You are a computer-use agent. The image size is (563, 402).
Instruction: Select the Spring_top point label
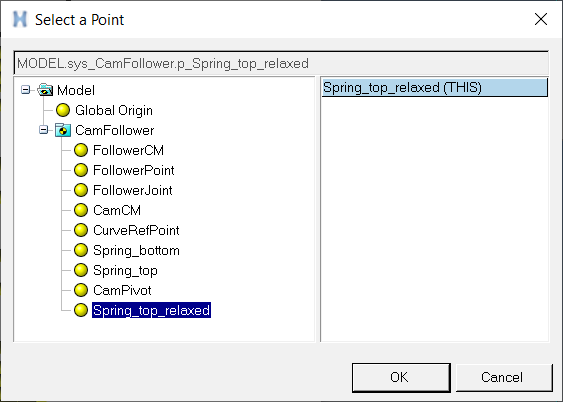tap(125, 270)
